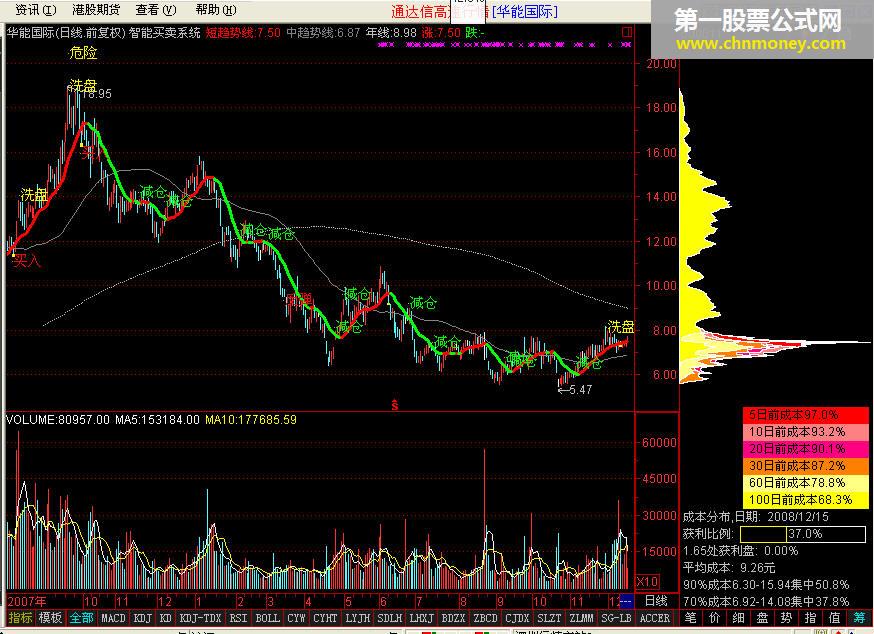This screenshot has width=874, height=634.
Task: Click the 2007年 label on the timeline
Action: 27,602
